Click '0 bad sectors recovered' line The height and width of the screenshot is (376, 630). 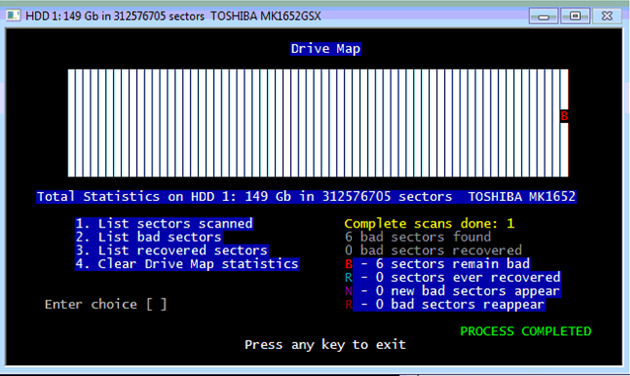[x=433, y=250]
